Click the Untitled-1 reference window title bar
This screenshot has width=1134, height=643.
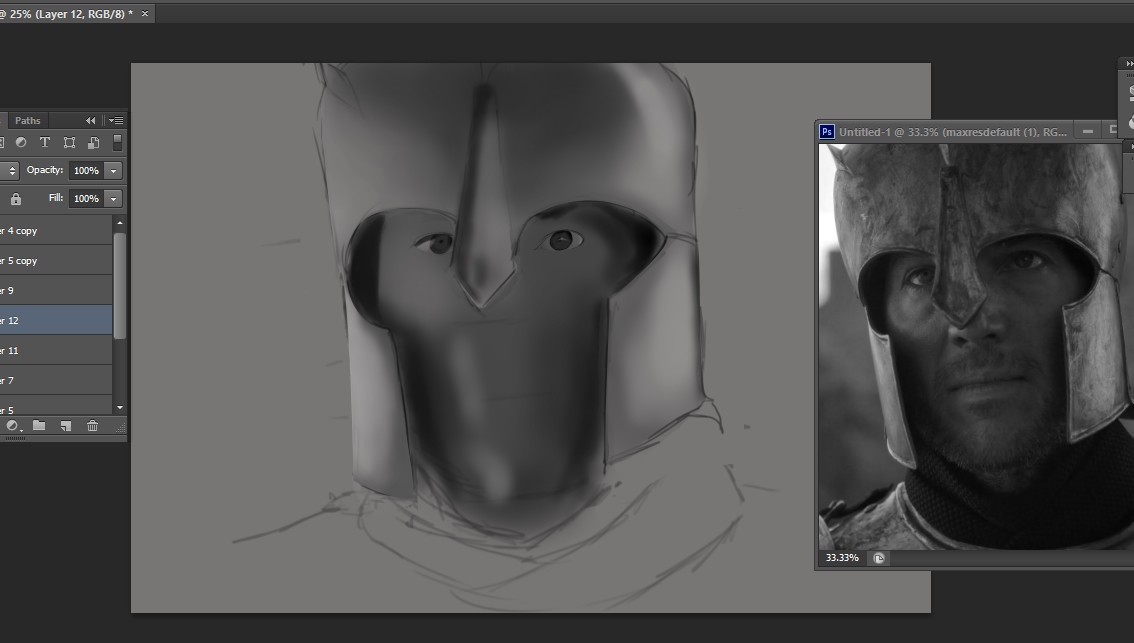click(x=952, y=132)
